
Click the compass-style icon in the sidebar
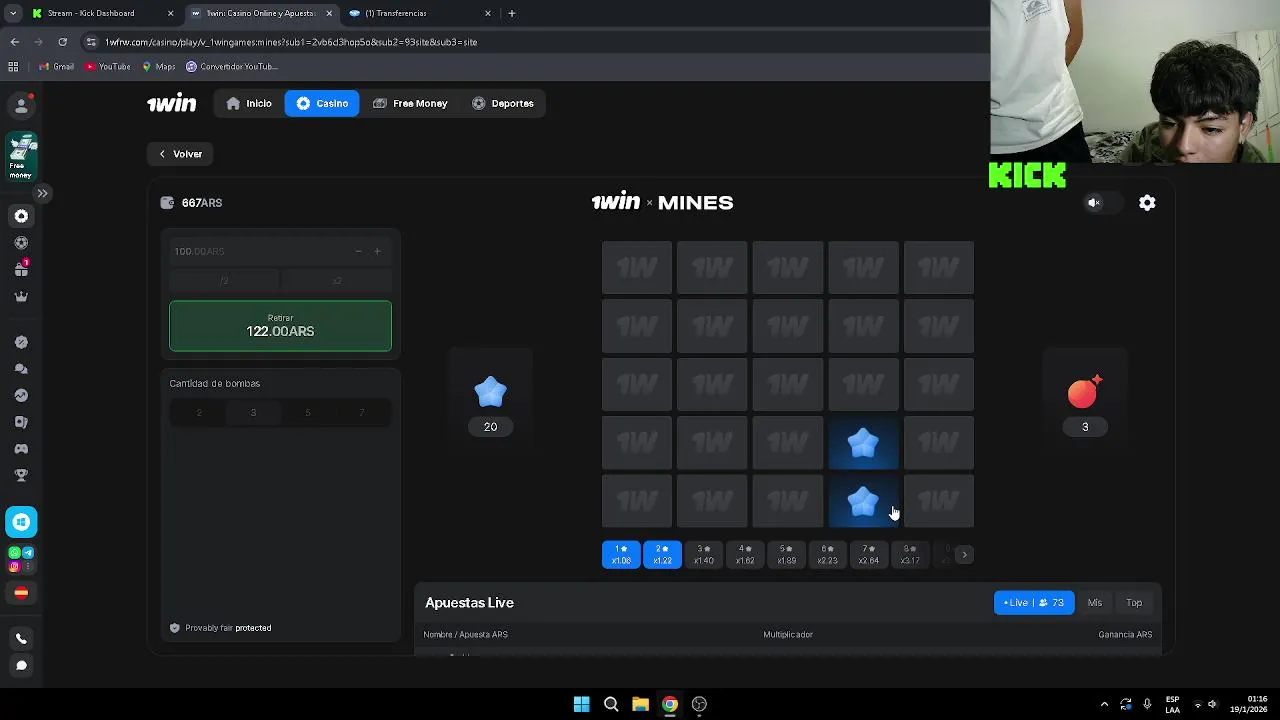21,342
